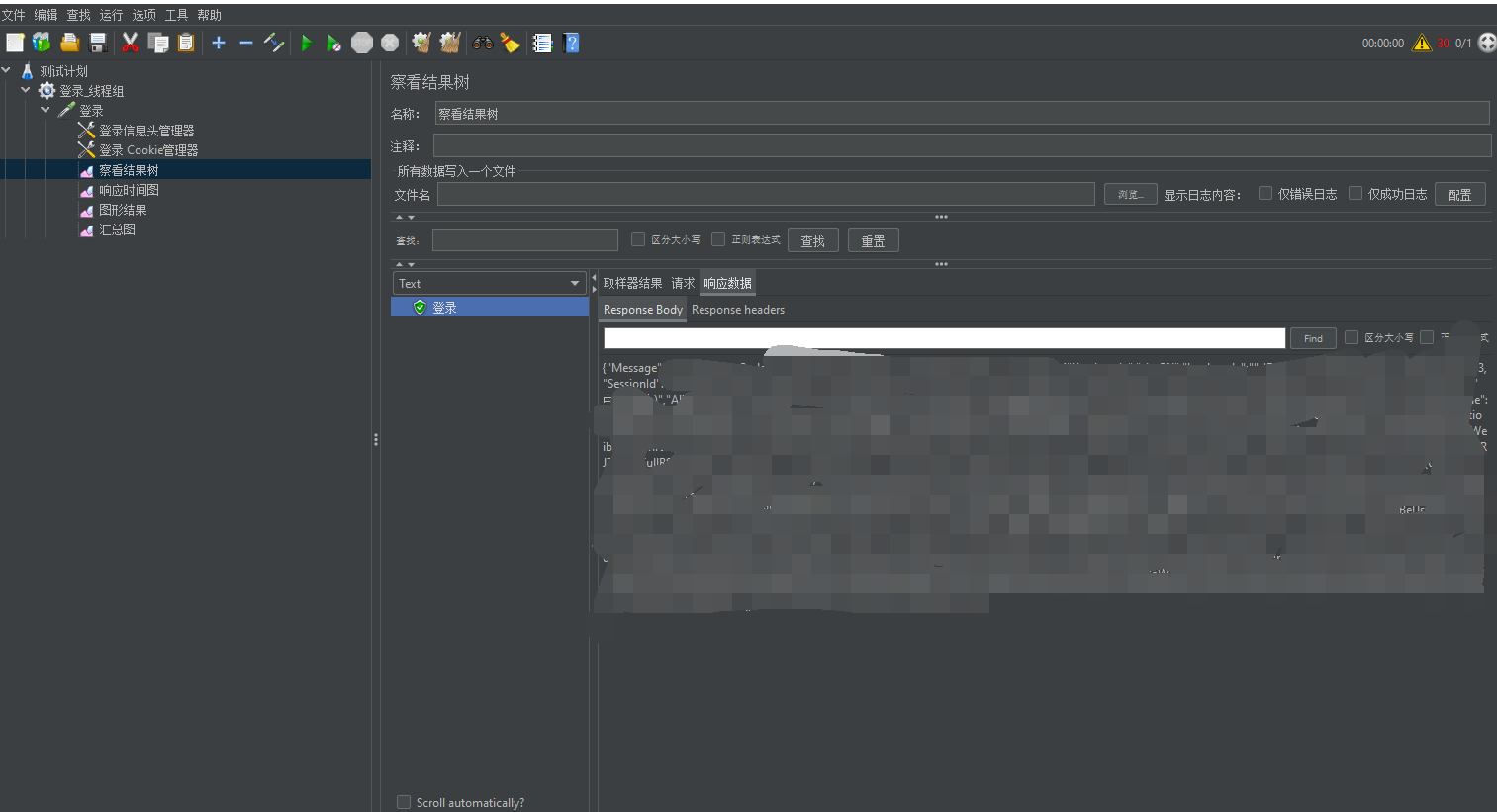1497x812 pixels.
Task: Select Response Body tab
Action: (x=643, y=310)
